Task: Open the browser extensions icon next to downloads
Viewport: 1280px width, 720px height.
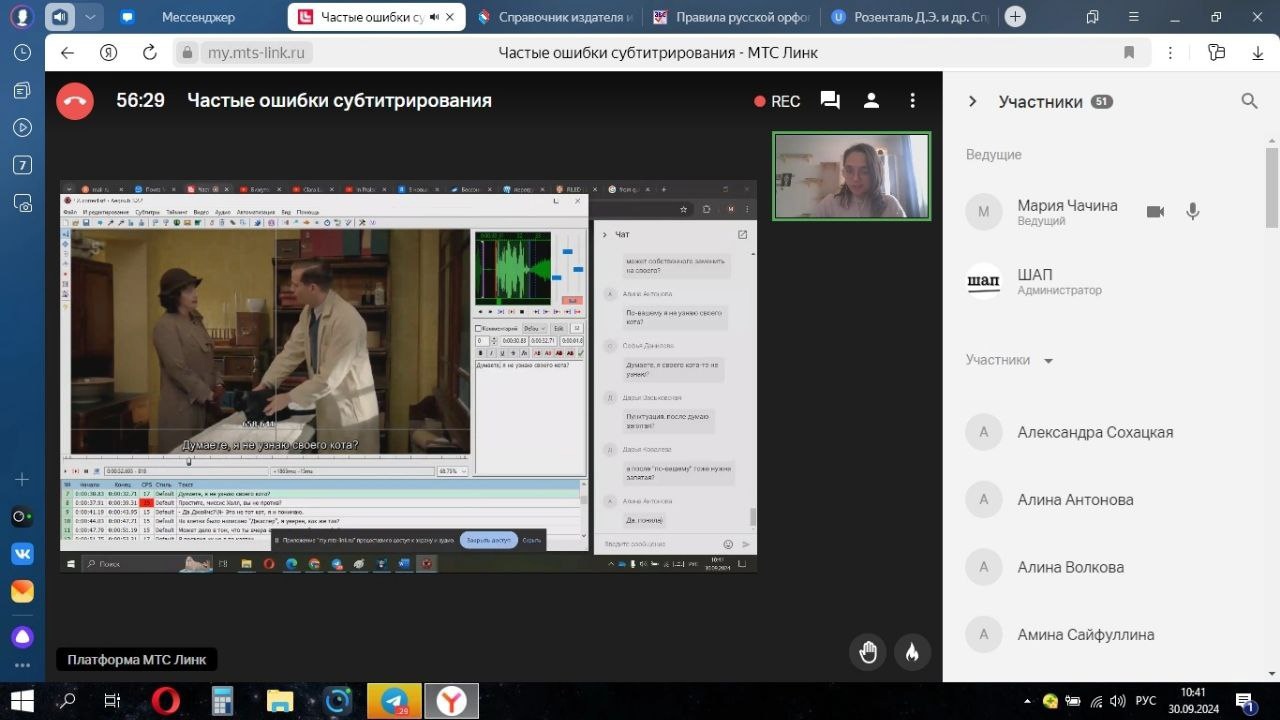Action: coord(1217,53)
